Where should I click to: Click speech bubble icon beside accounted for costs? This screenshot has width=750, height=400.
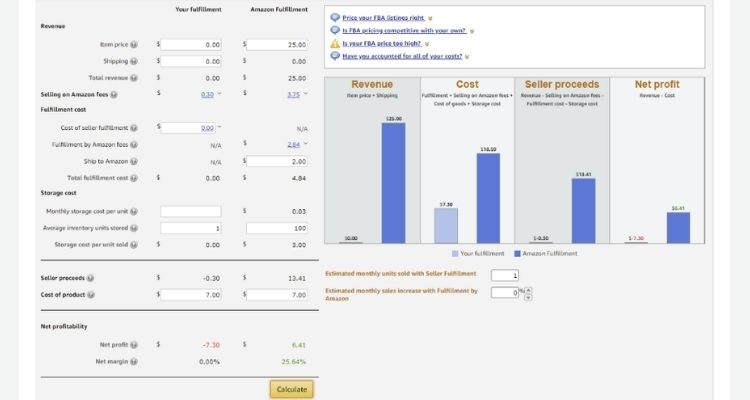[x=335, y=56]
